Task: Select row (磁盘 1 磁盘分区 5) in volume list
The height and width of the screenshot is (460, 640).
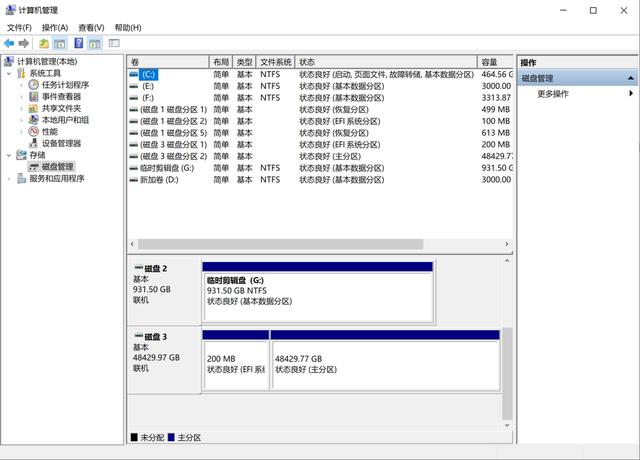Action: point(320,133)
